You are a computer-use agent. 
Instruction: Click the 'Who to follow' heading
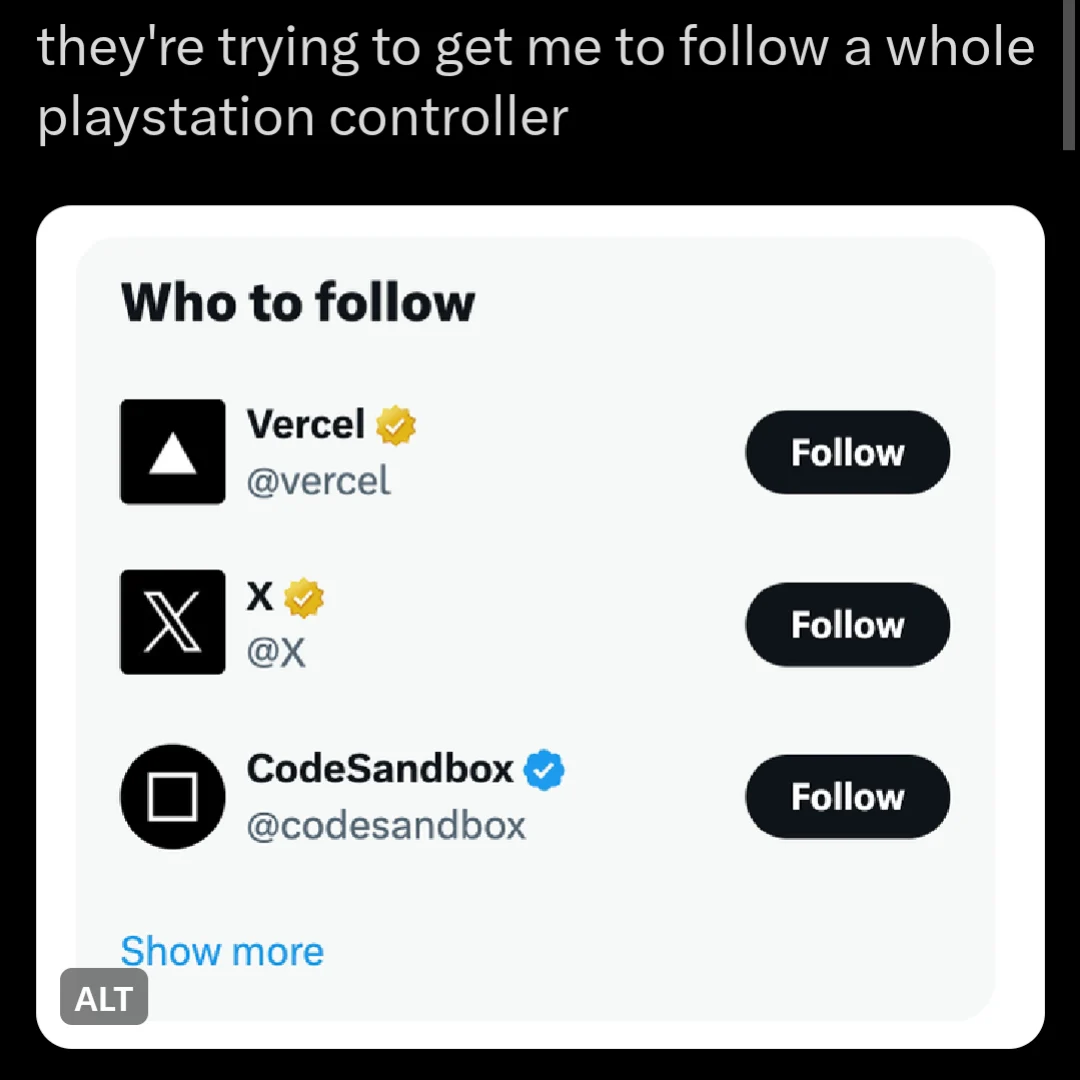pos(298,301)
